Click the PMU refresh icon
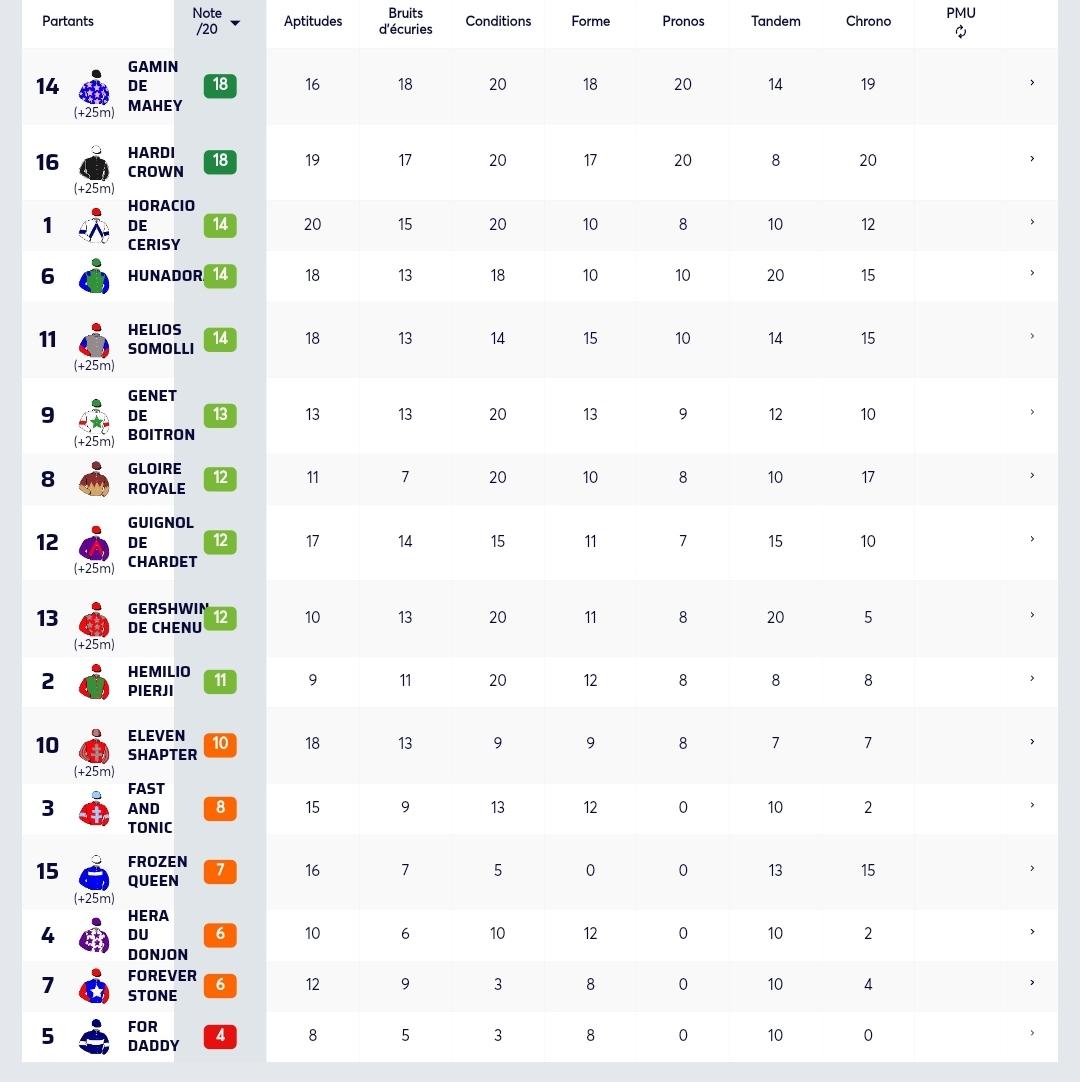The image size is (1080, 1082). click(960, 32)
